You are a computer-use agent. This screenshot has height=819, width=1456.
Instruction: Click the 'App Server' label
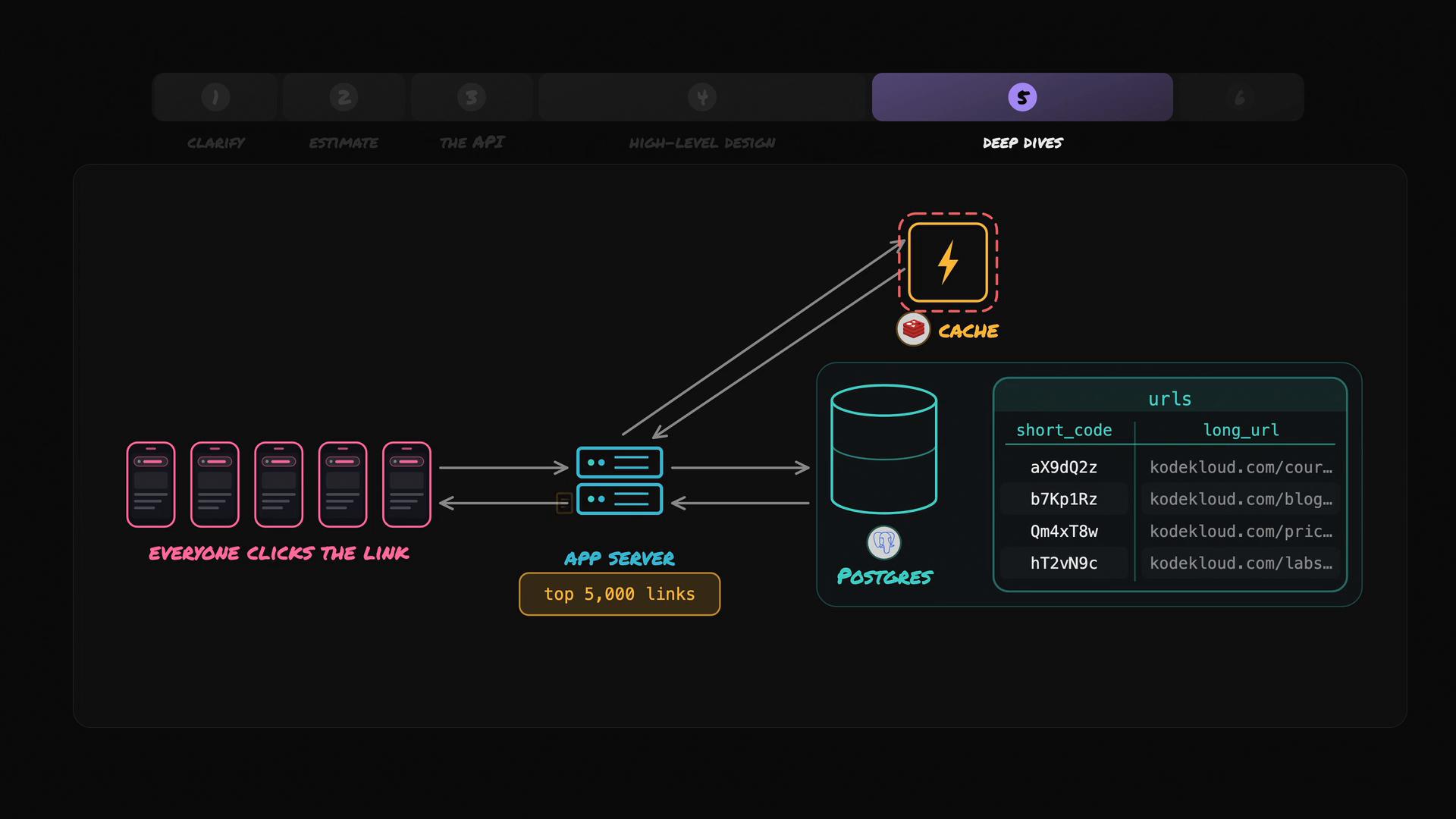pos(620,558)
